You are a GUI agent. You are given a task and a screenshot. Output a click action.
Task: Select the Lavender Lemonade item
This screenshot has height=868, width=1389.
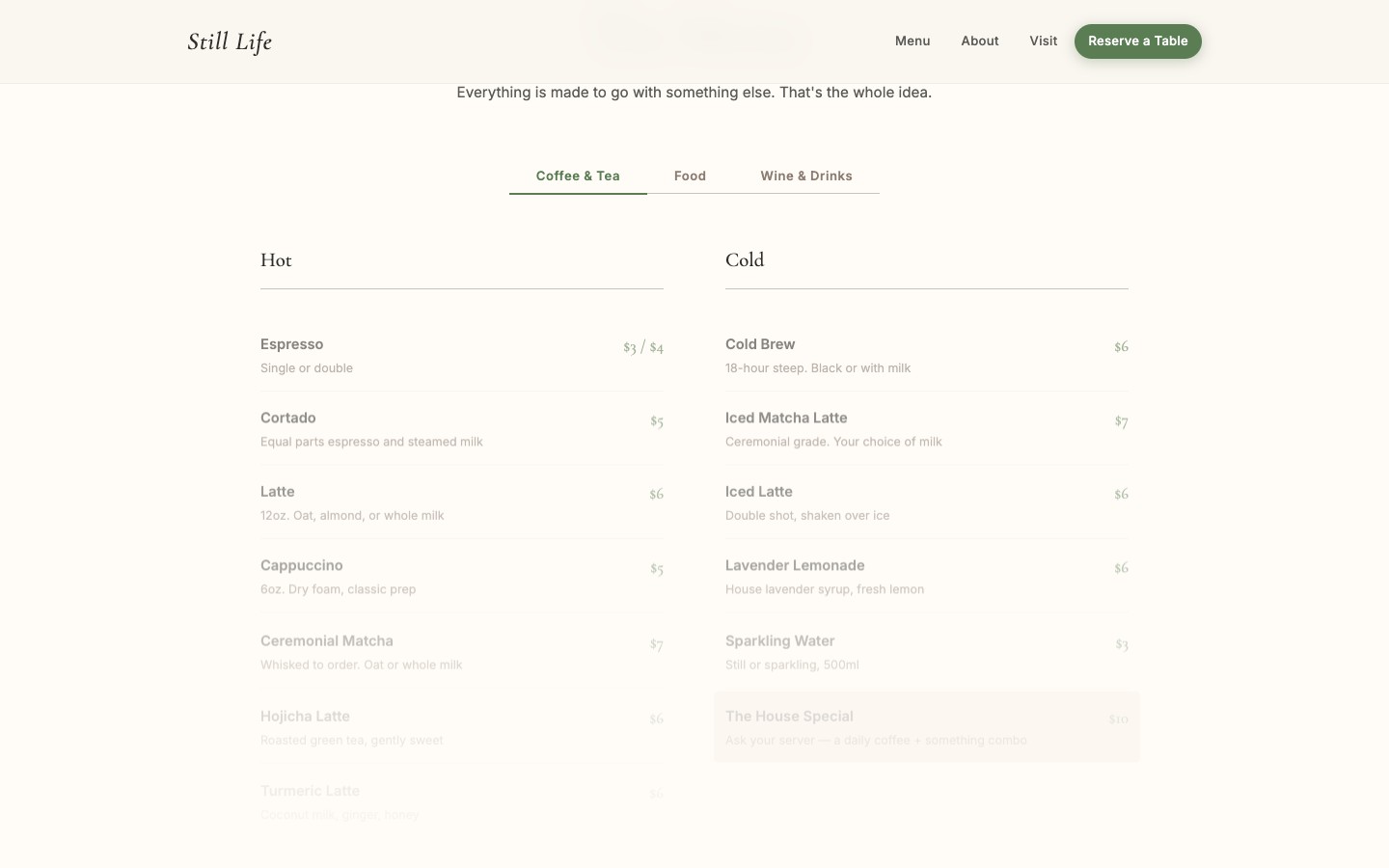click(x=927, y=577)
